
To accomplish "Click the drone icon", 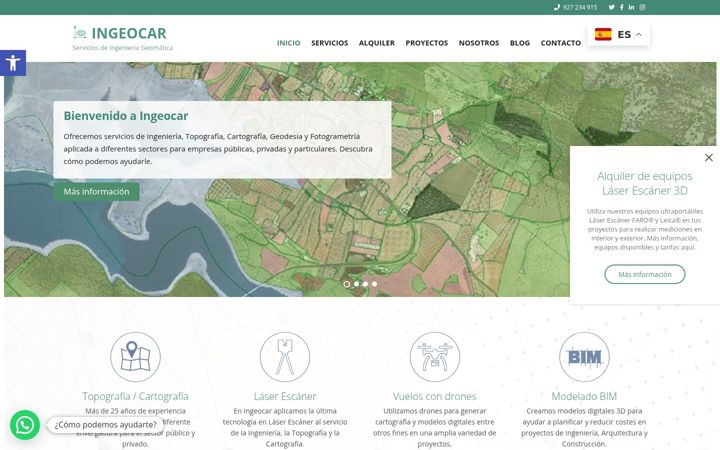I will coord(434,357).
